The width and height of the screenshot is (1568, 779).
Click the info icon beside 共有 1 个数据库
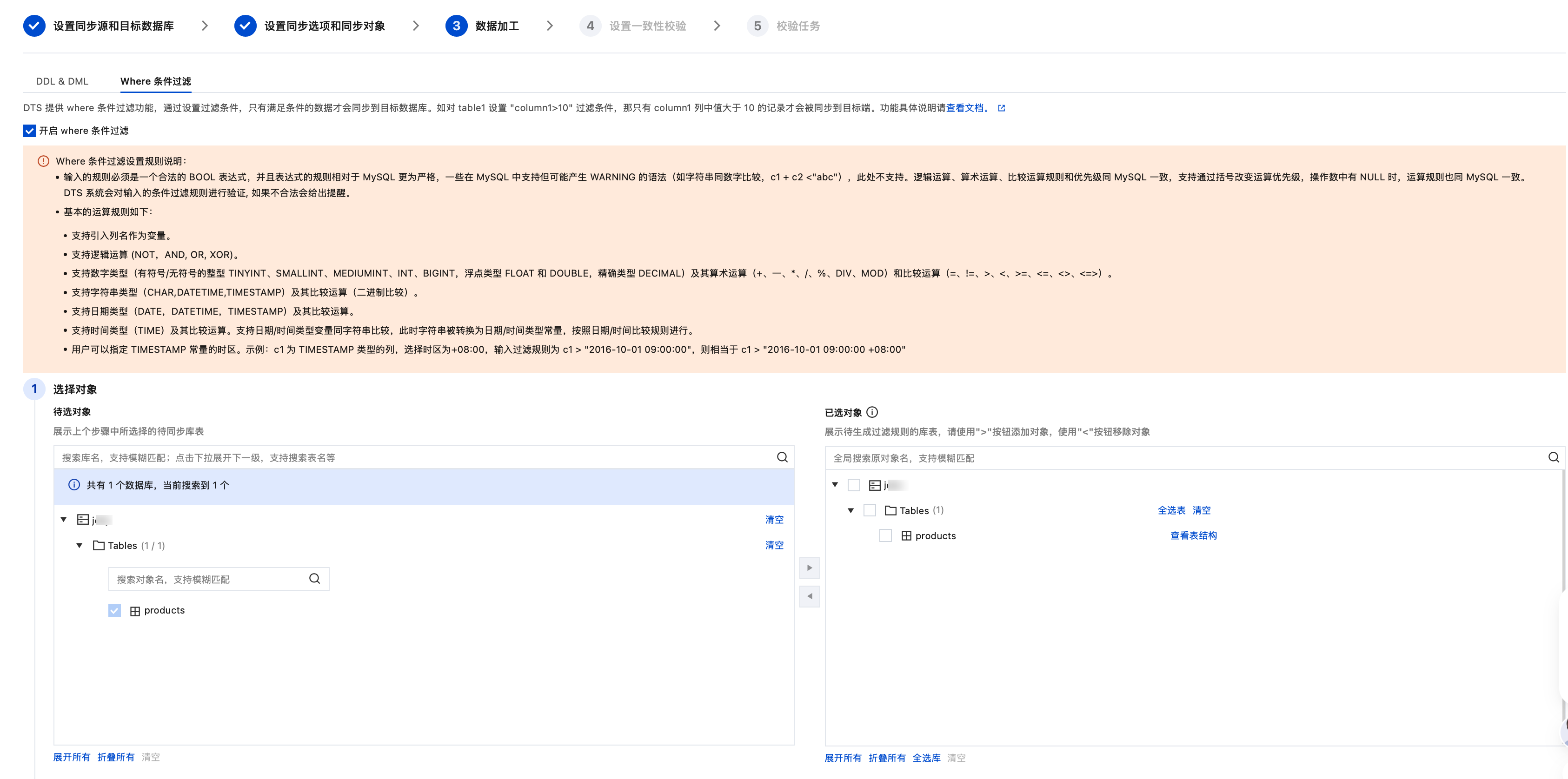74,485
